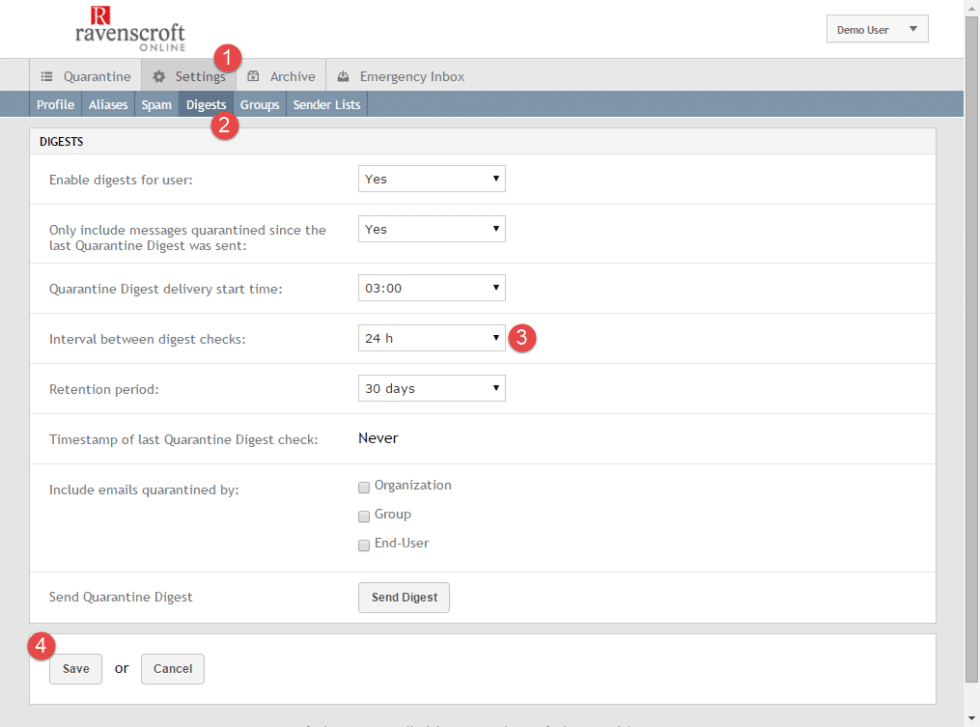Viewport: 980px width, 727px height.
Task: Open the Interval between digest checks dropdown
Action: [431, 337]
